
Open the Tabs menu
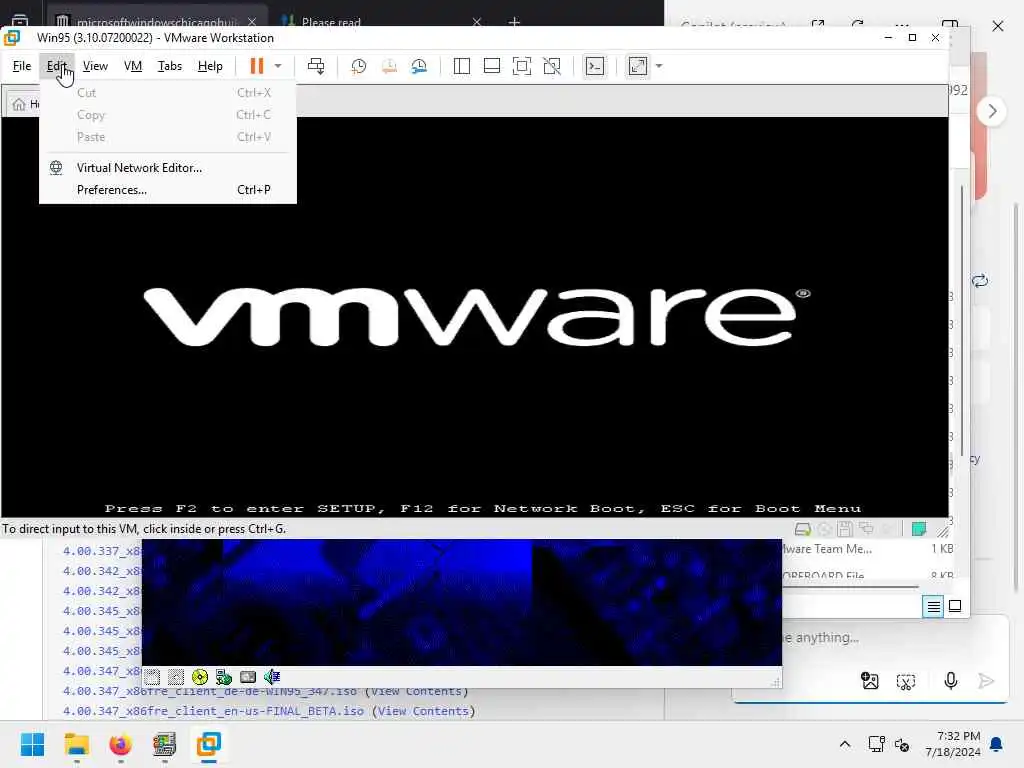pyautogui.click(x=170, y=66)
